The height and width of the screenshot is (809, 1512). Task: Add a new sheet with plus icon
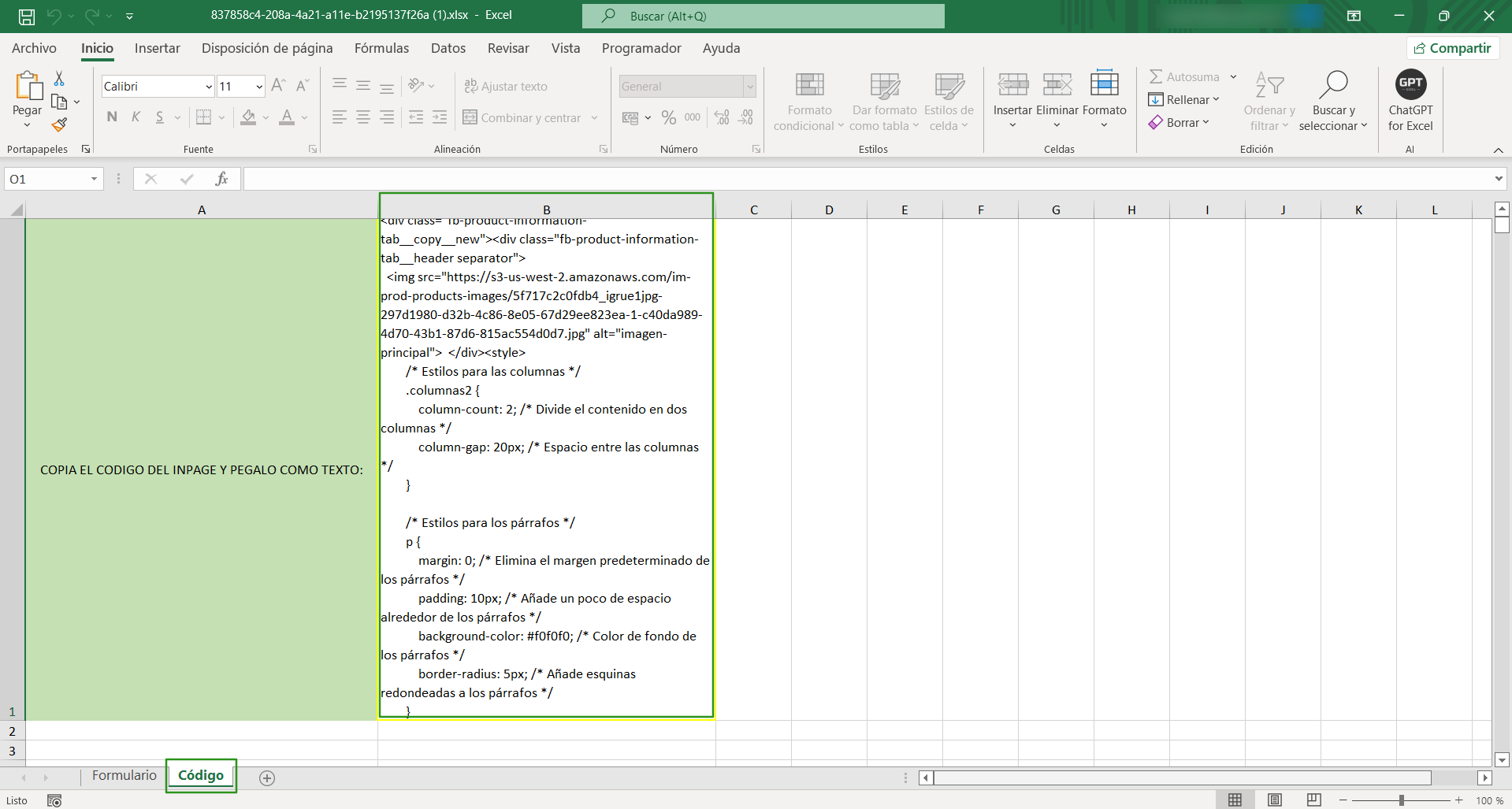click(x=267, y=778)
